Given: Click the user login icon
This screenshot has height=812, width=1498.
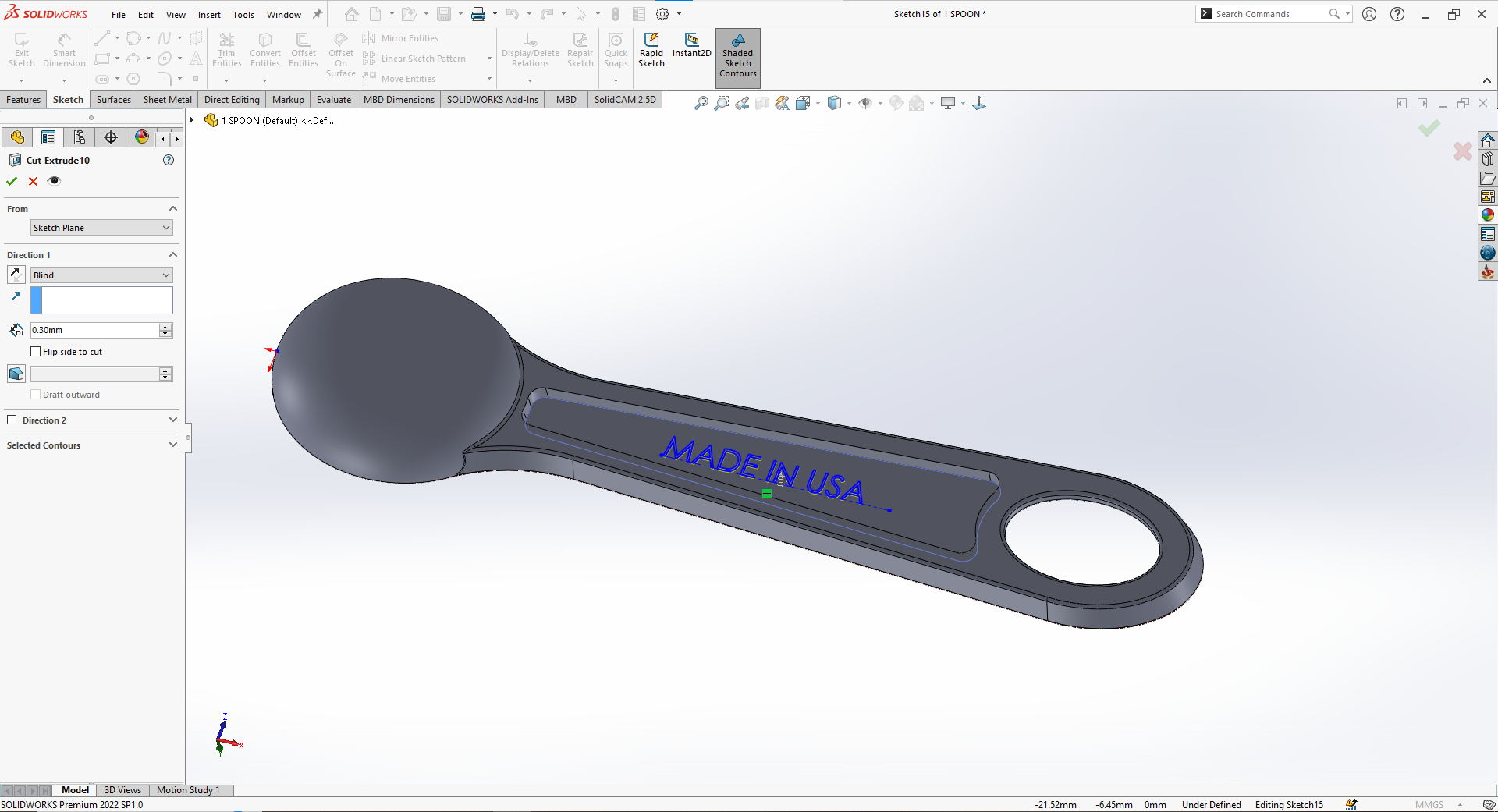Looking at the screenshot, I should (x=1369, y=14).
